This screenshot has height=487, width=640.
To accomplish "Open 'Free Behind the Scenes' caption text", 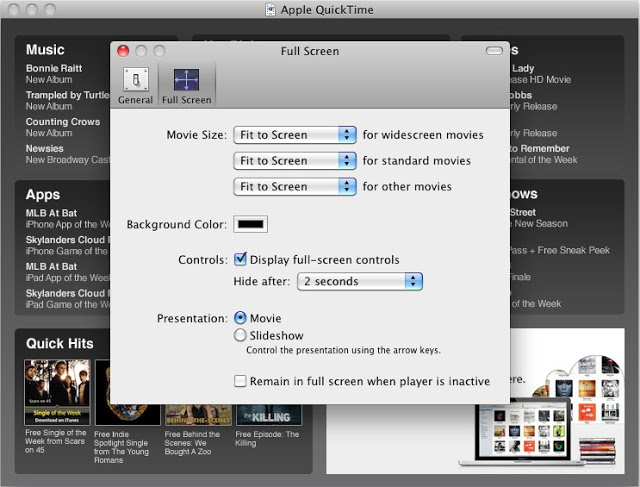I will point(192,443).
